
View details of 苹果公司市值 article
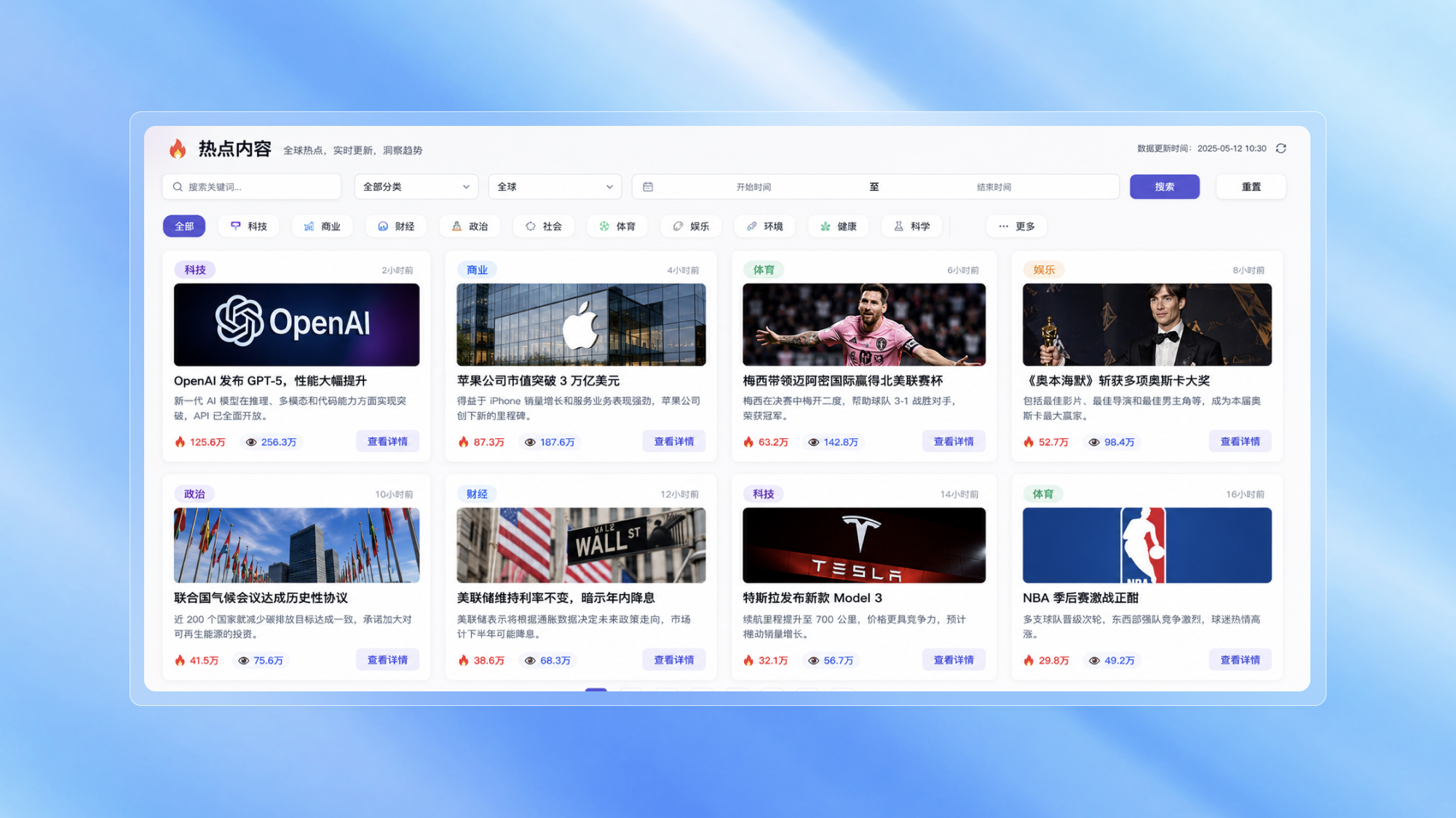674,441
